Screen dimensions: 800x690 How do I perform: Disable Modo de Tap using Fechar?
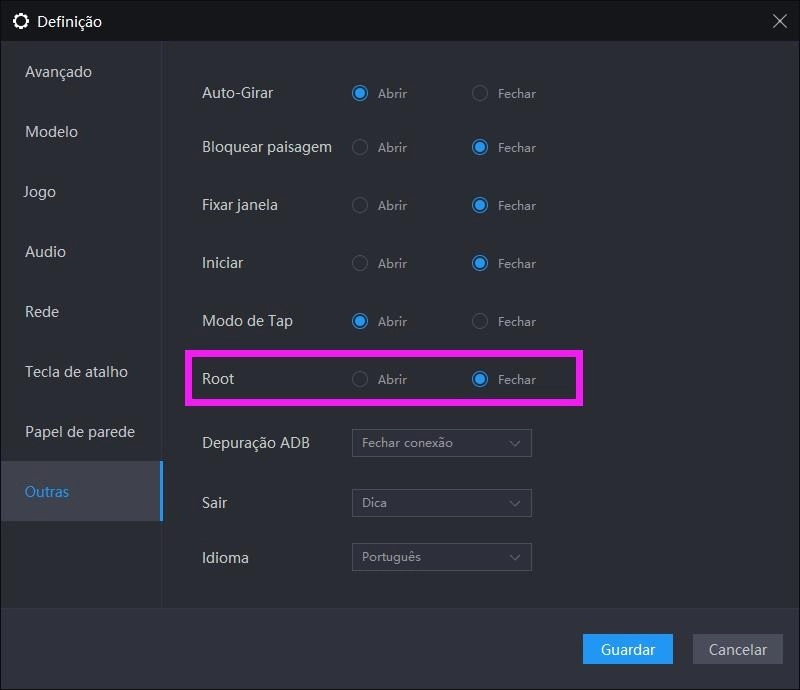(x=480, y=322)
